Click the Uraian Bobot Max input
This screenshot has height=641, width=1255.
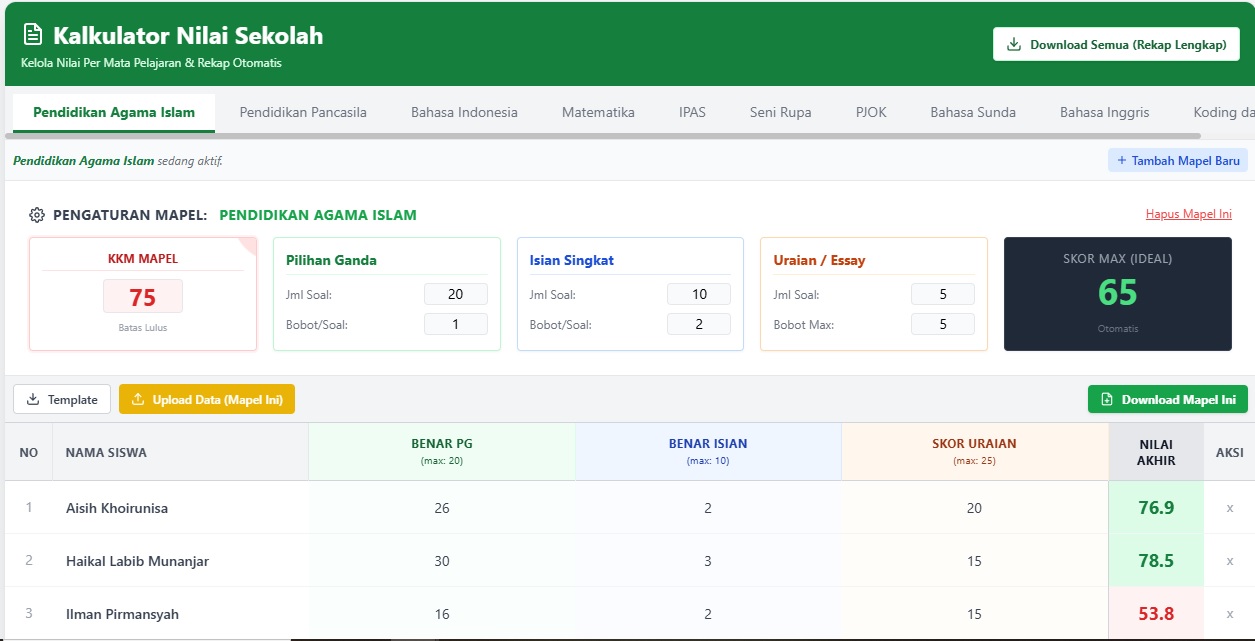tap(942, 324)
